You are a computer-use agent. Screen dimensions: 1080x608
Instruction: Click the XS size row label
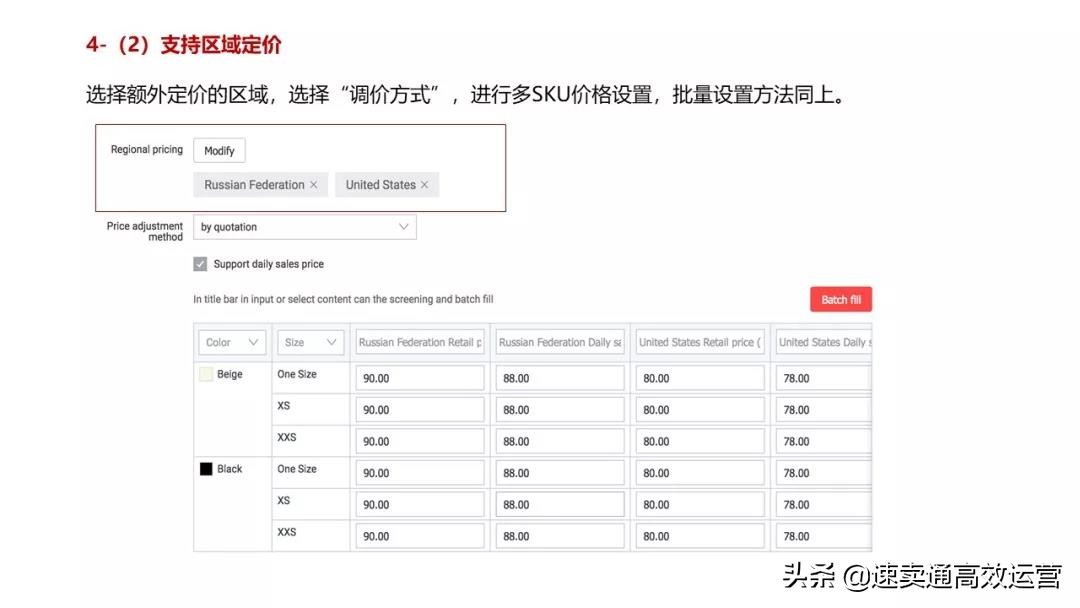(282, 406)
